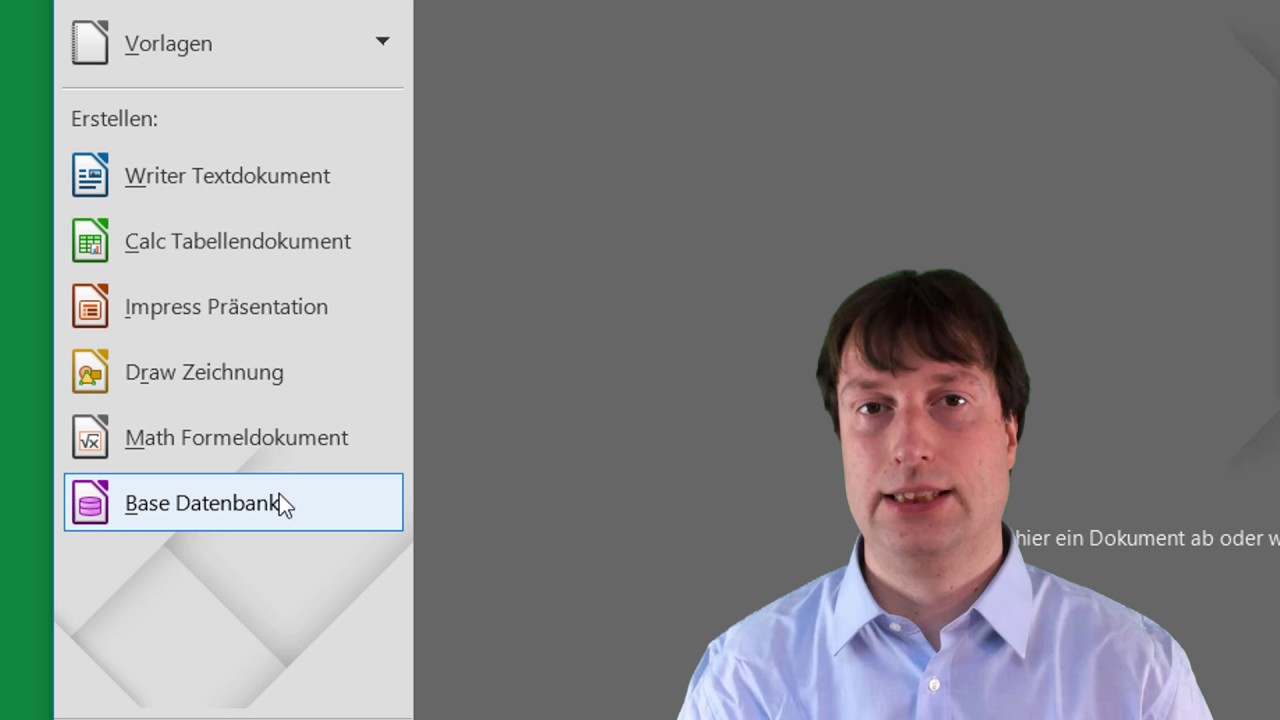The width and height of the screenshot is (1280, 720).
Task: Click the Impress presentation icon
Action: tap(90, 306)
